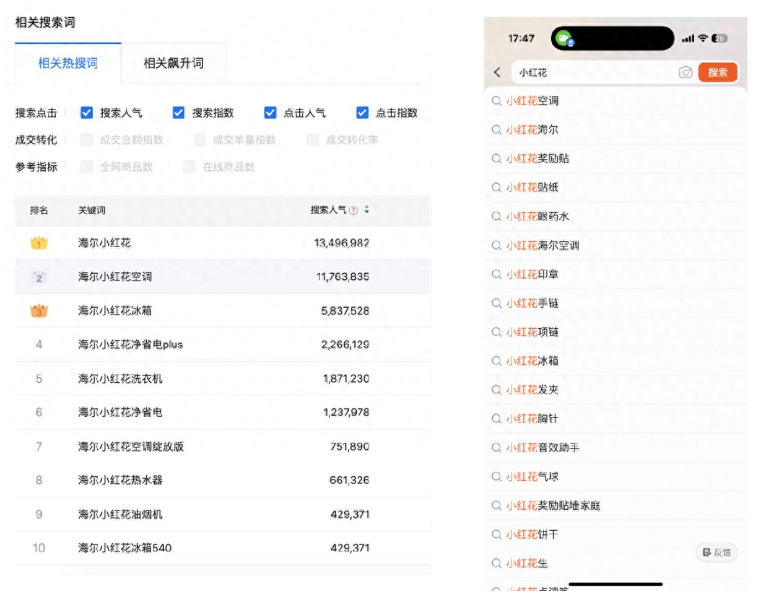Click search icon beside 小红花气球
Image resolution: width=761 pixels, height=597 pixels.
pyautogui.click(x=496, y=477)
